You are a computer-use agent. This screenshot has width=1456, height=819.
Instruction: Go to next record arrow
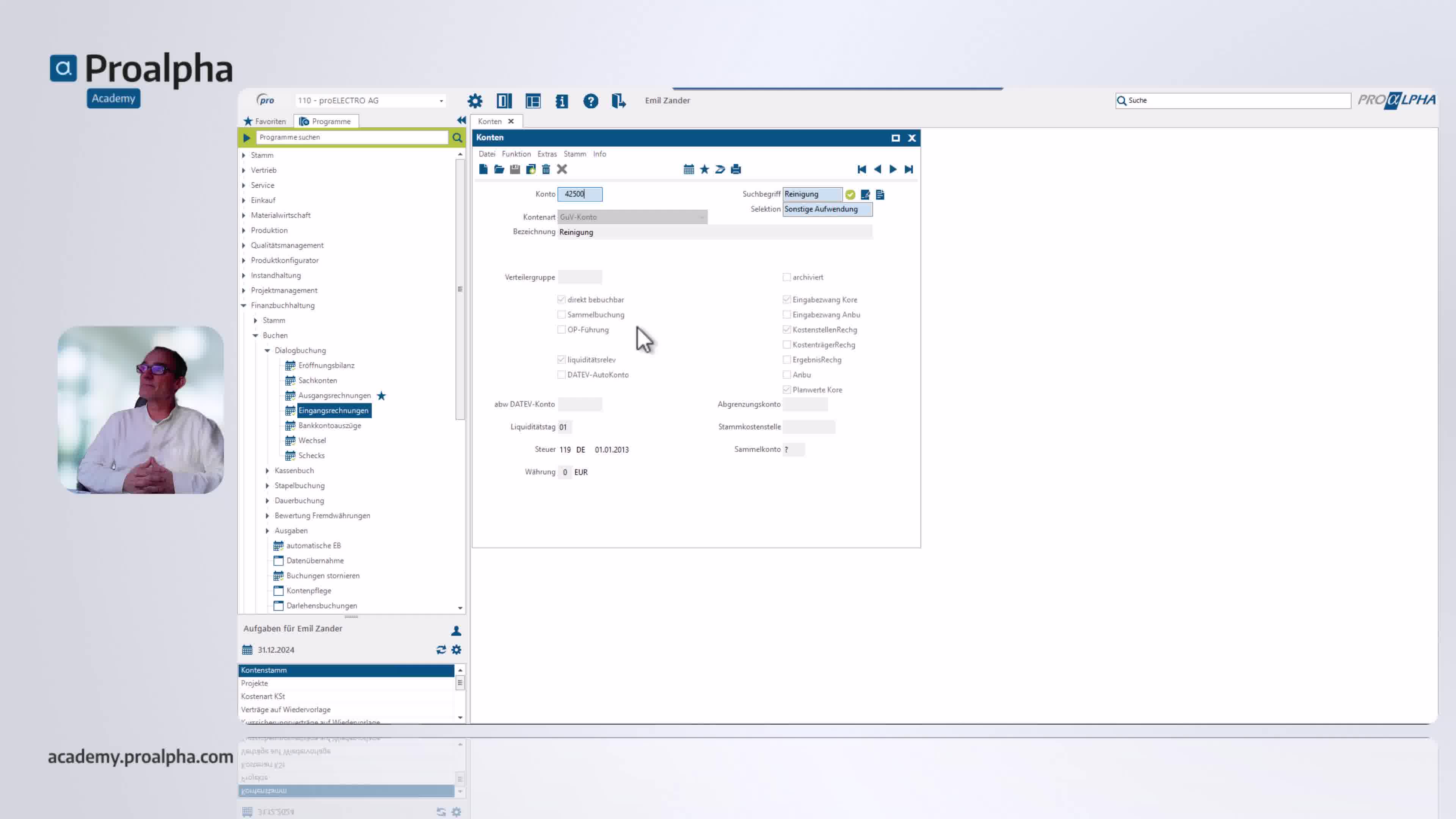893,169
